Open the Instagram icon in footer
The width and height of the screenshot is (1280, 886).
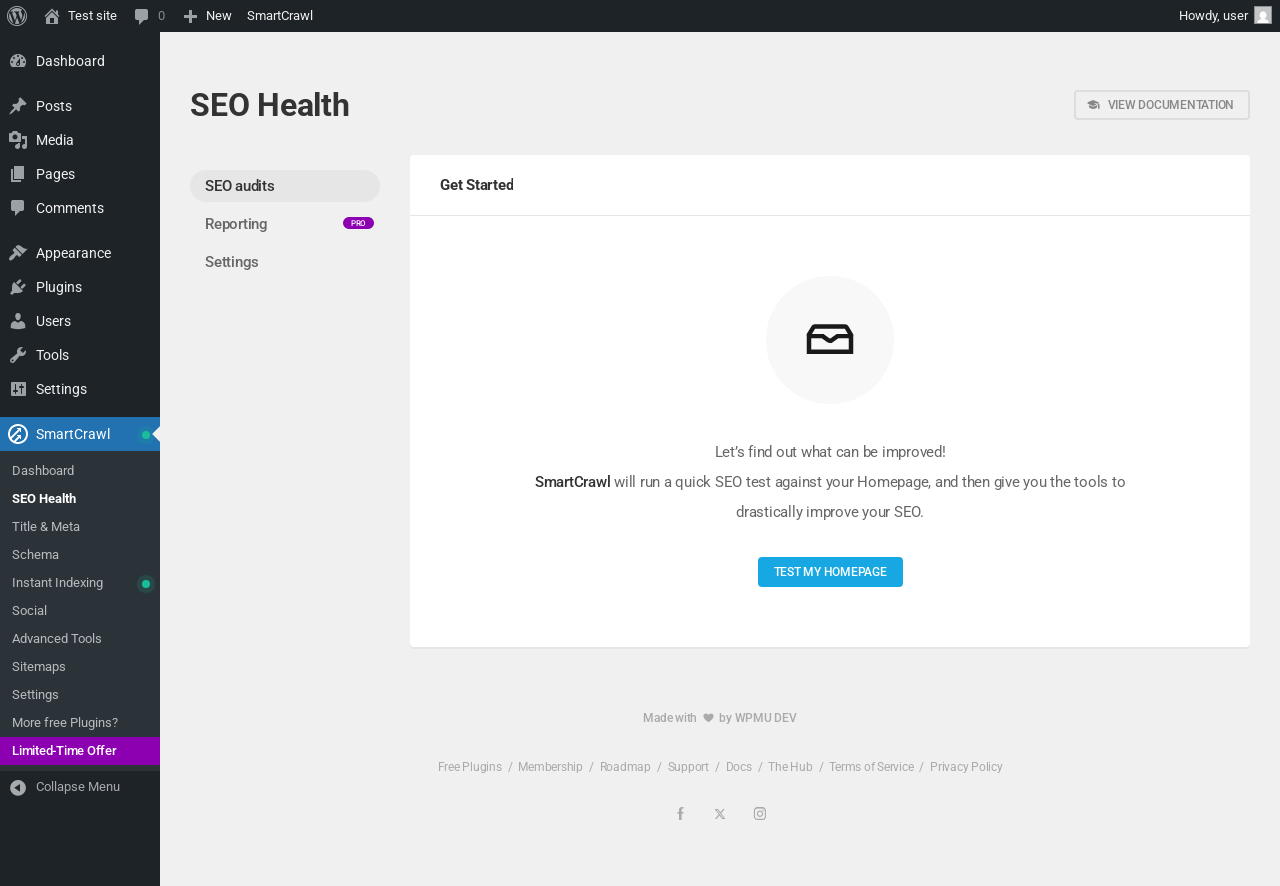coord(760,814)
